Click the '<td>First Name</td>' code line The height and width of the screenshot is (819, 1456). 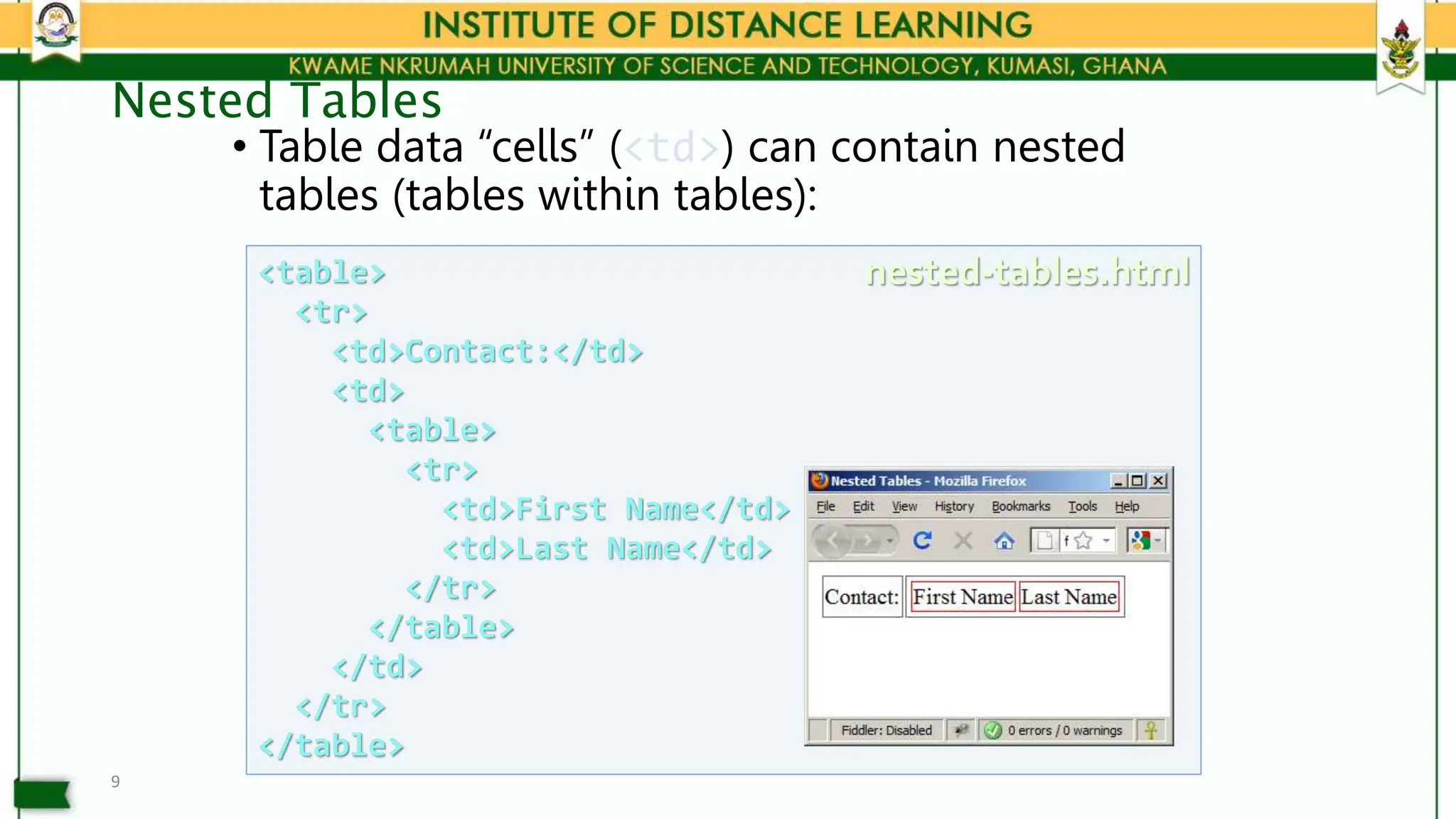616,510
